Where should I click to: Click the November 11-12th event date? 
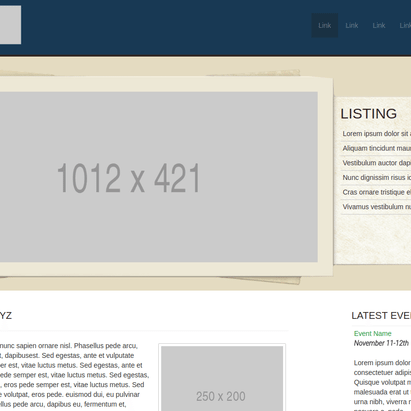[381, 343]
